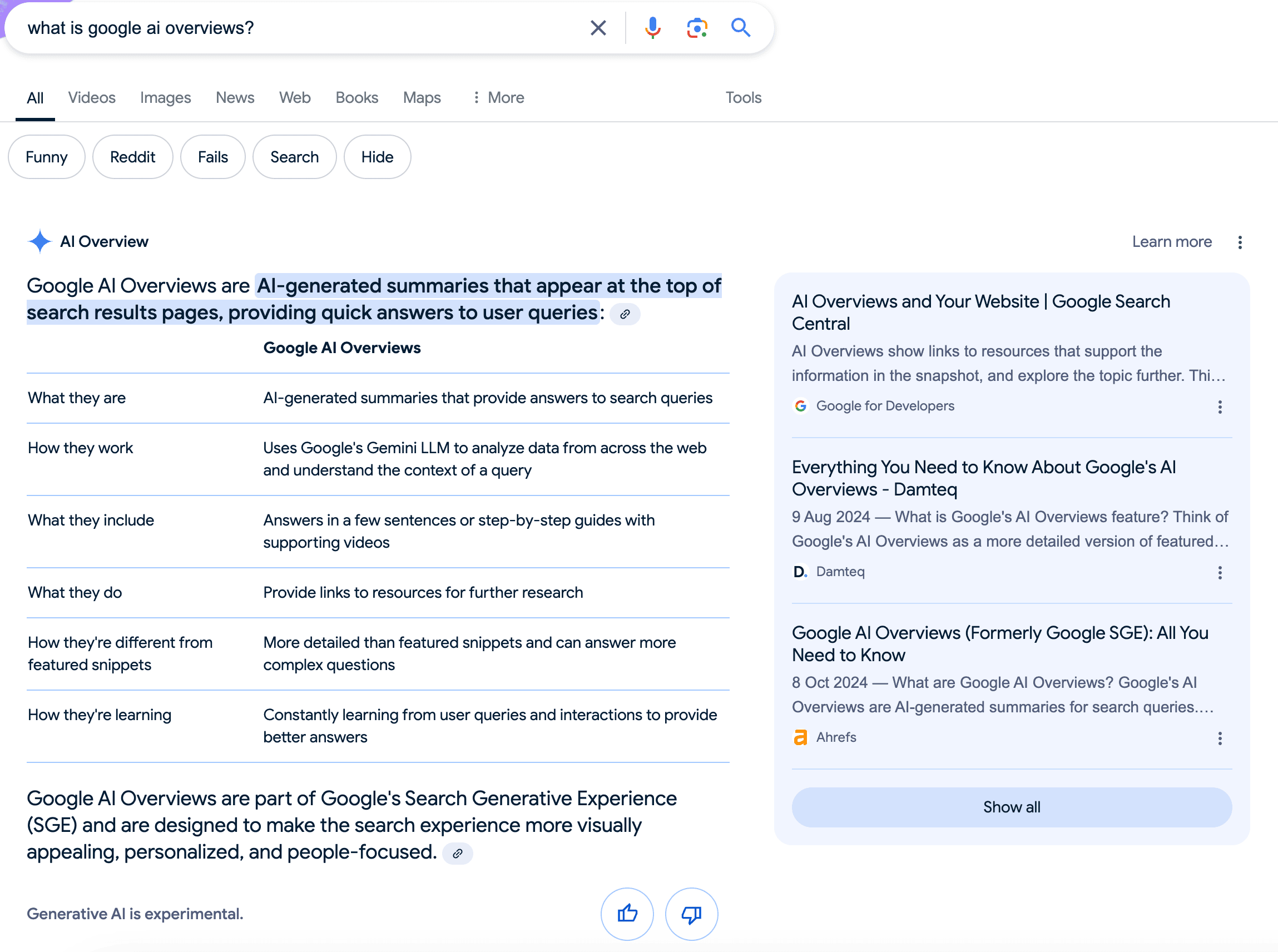Click the Ahrefs favicon
This screenshot has height=952, width=1278.
pyautogui.click(x=800, y=737)
